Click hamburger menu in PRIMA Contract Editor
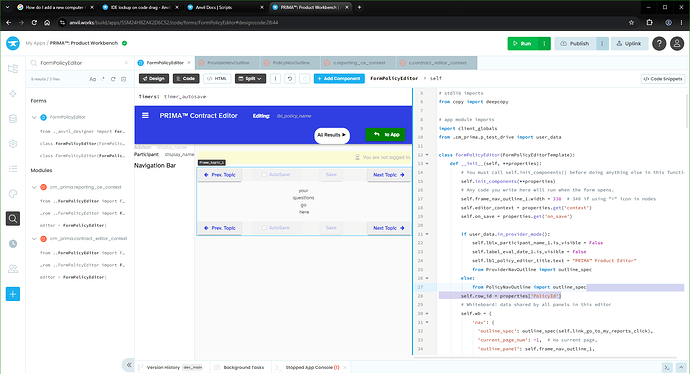This screenshot has width=690, height=374. point(145,115)
